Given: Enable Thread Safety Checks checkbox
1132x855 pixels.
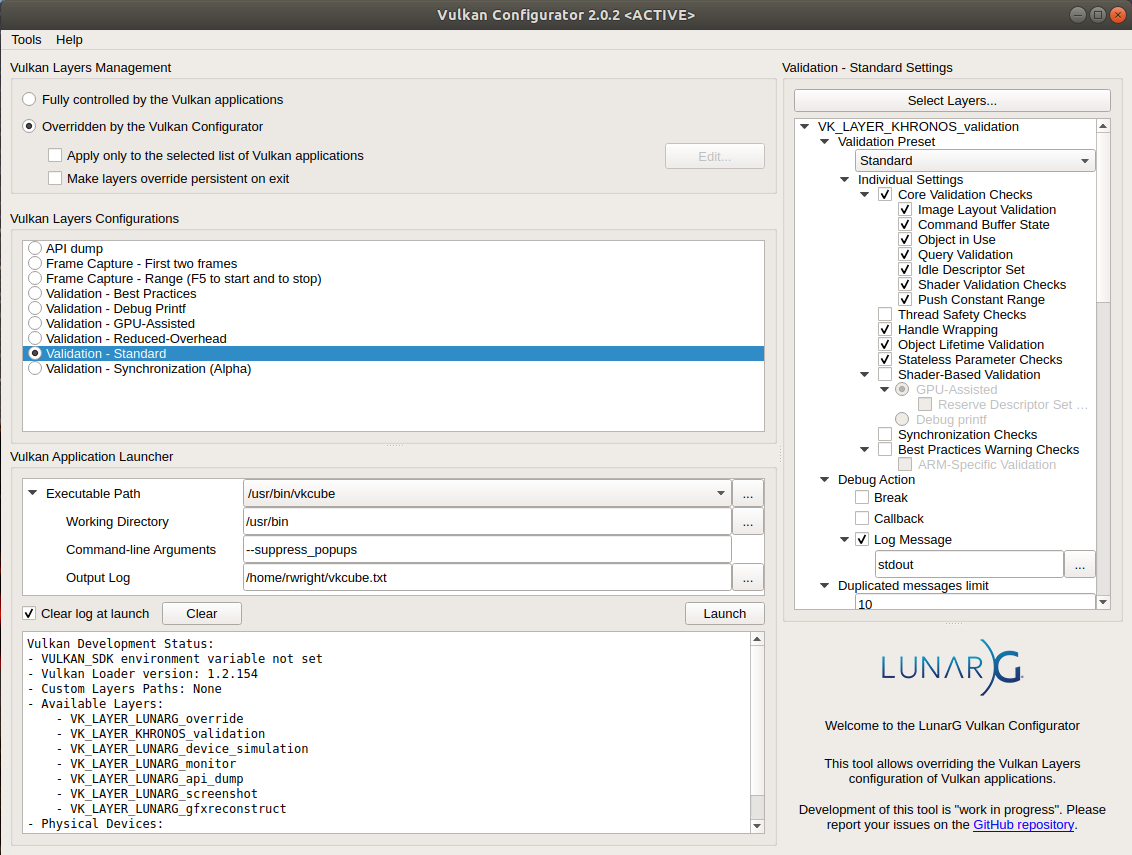Looking at the screenshot, I should click(x=885, y=315).
